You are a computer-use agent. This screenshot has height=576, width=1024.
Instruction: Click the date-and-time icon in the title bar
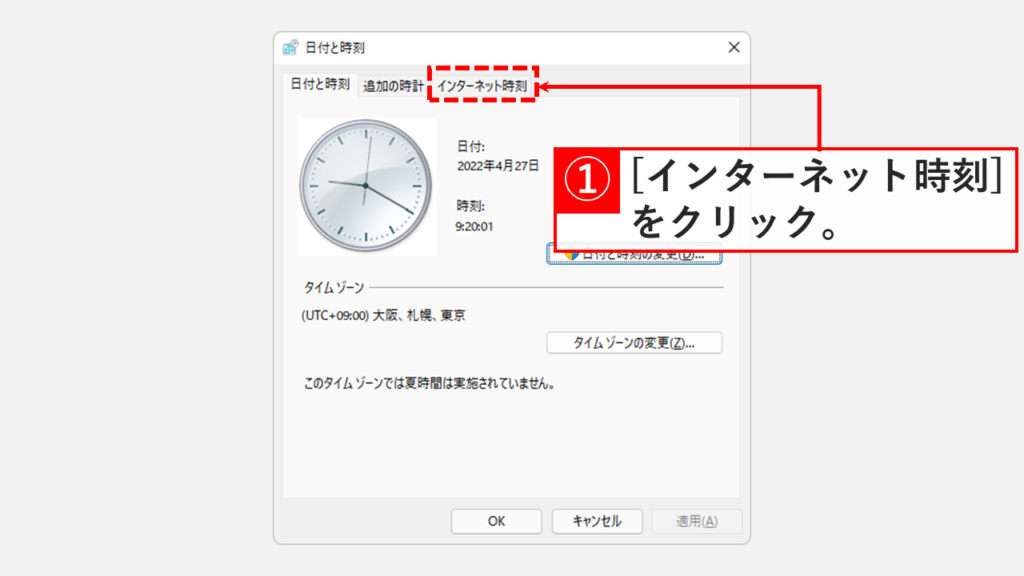(x=291, y=47)
